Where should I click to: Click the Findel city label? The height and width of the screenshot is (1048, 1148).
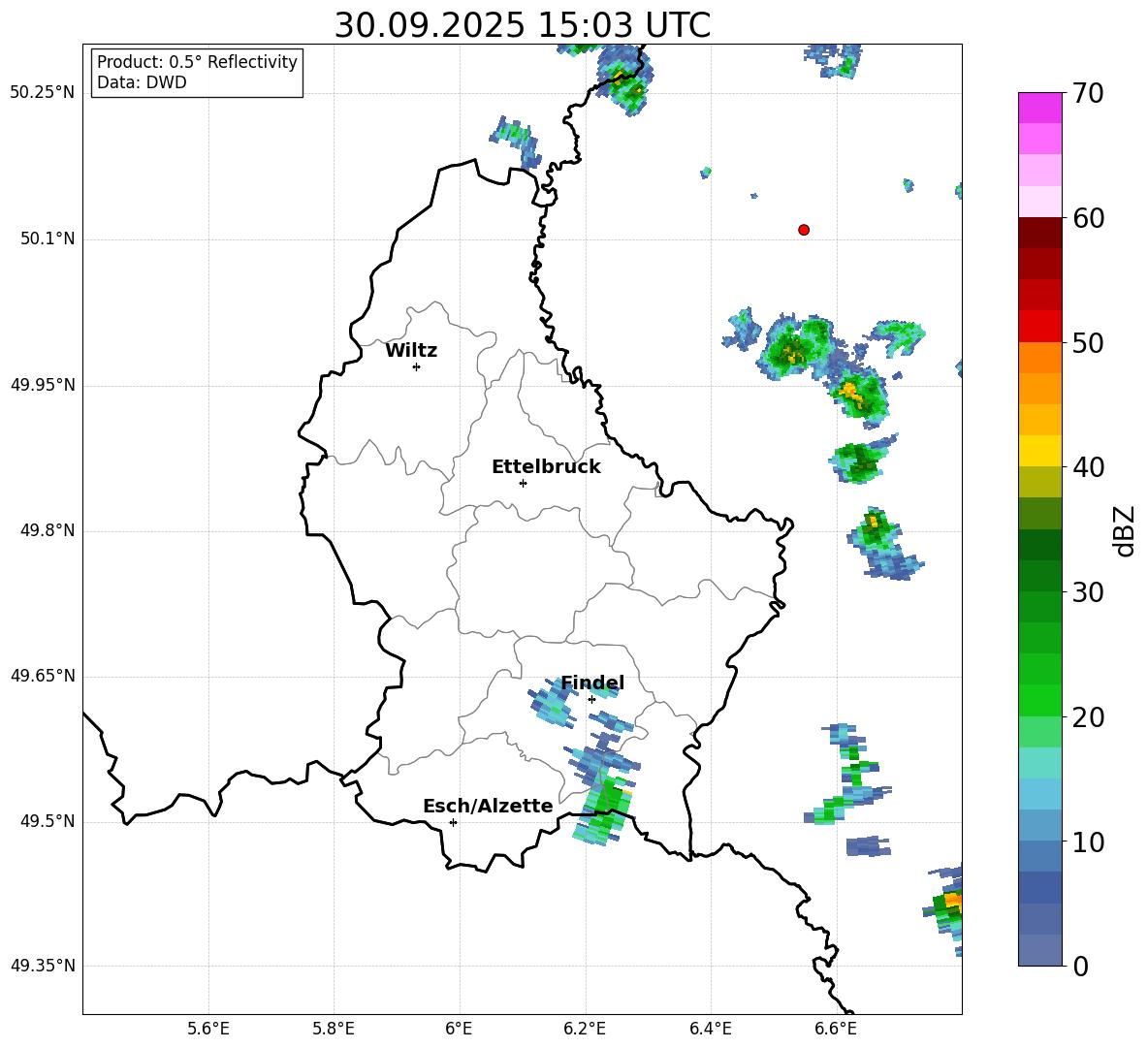(x=592, y=683)
